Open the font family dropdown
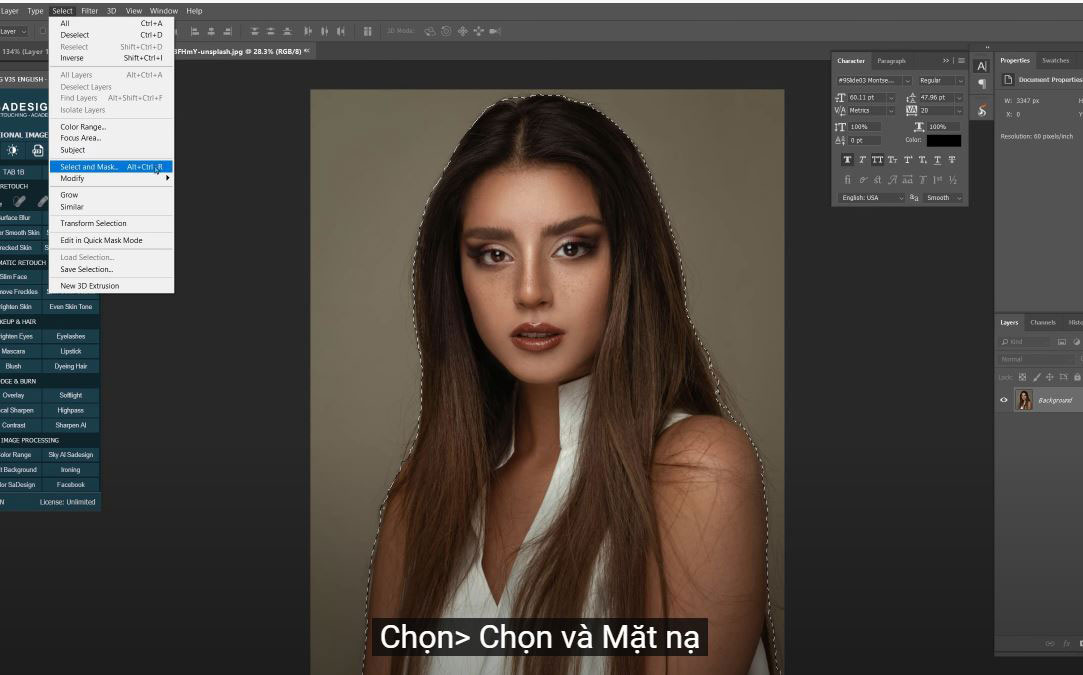The image size is (1083, 675). [x=907, y=81]
